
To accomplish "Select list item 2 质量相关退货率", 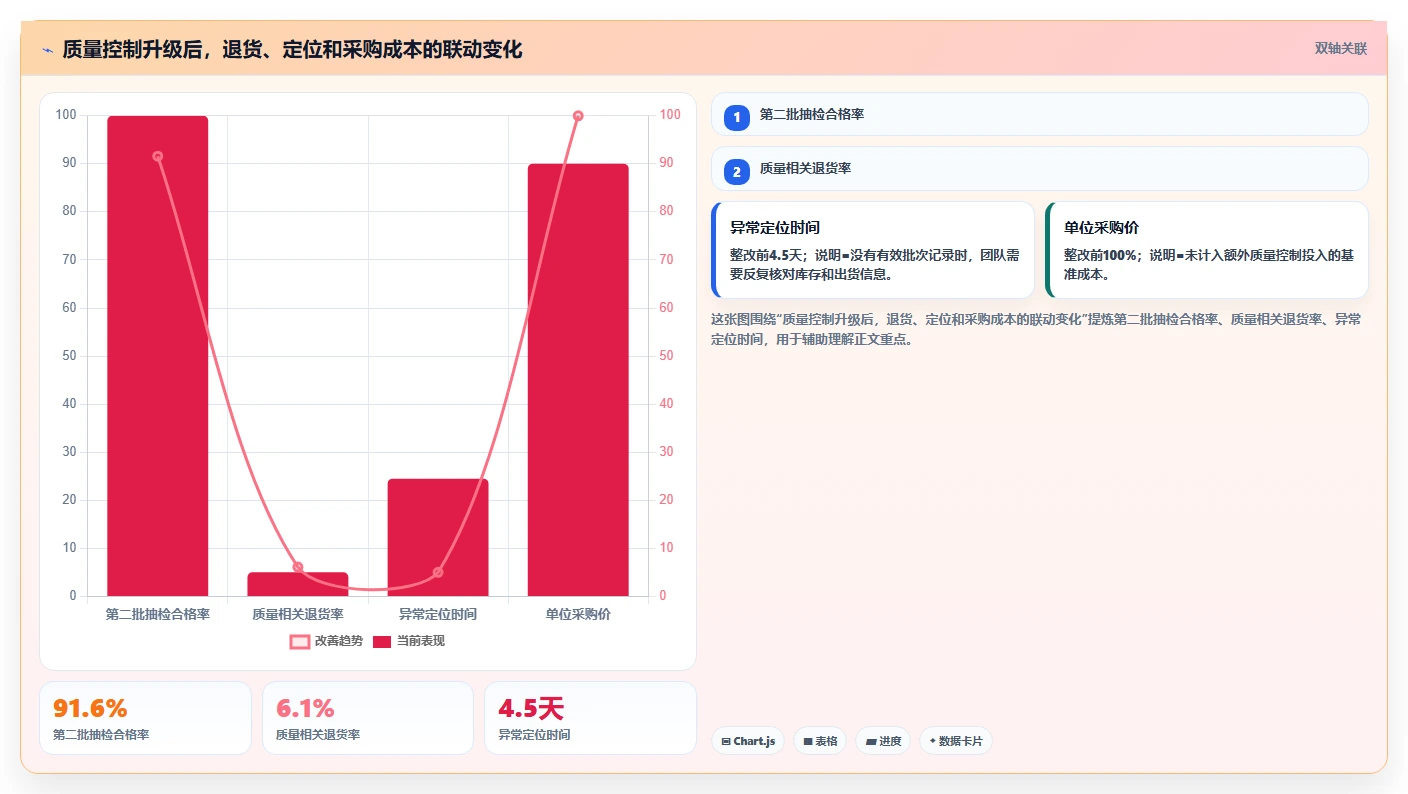I will tap(1040, 169).
